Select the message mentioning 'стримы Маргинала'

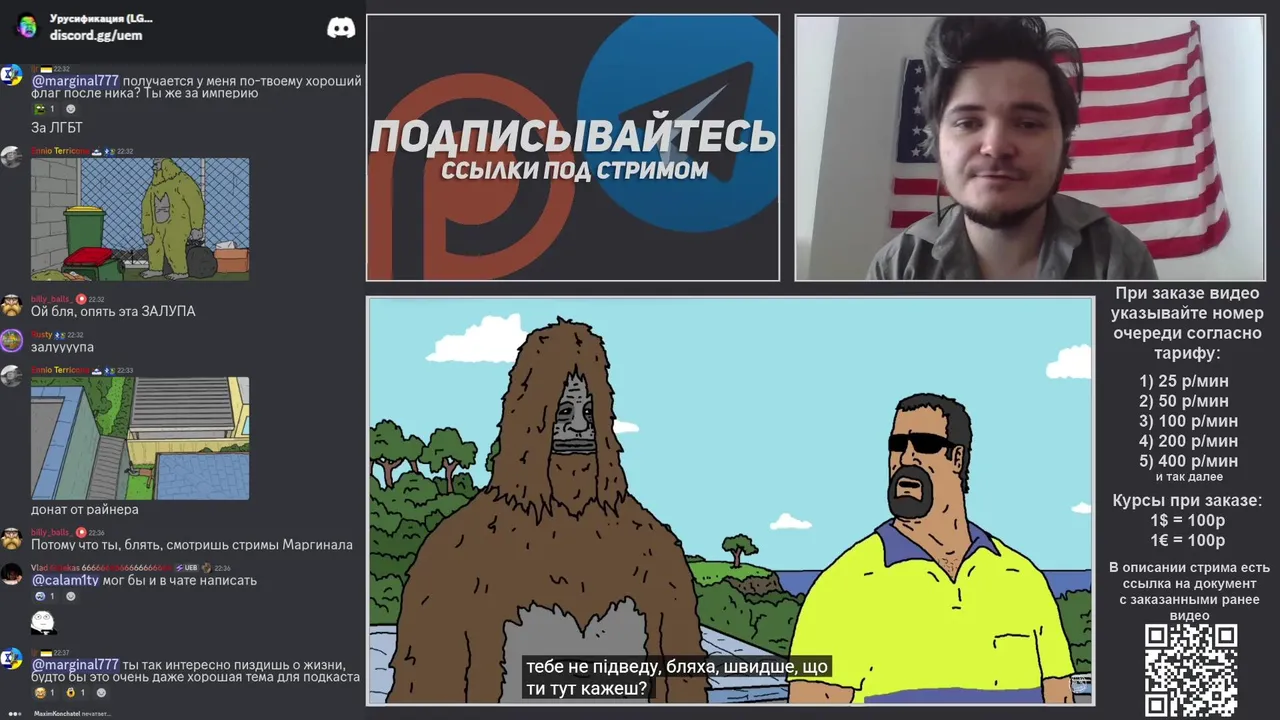192,545
